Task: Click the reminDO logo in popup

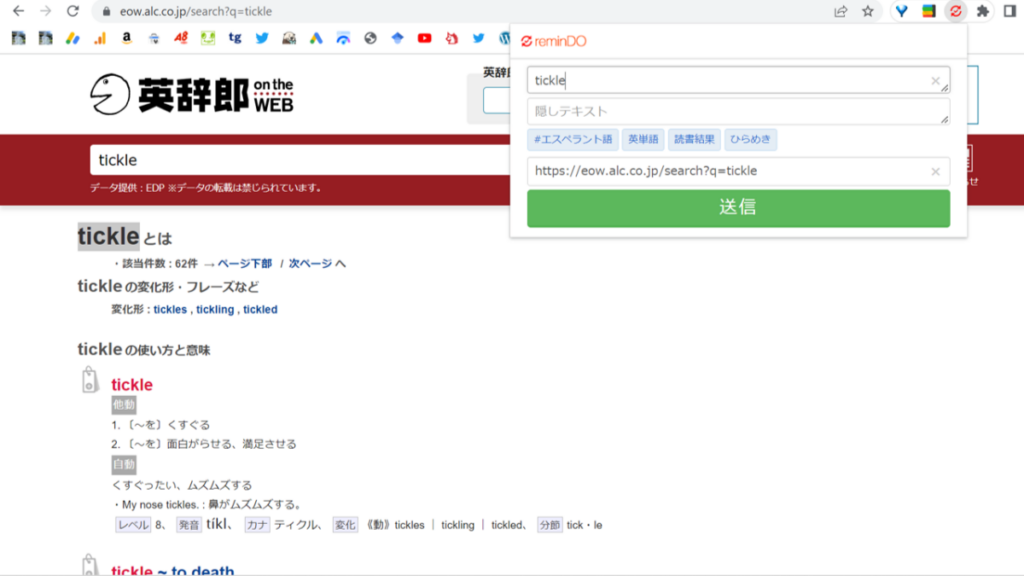Action: 554,41
